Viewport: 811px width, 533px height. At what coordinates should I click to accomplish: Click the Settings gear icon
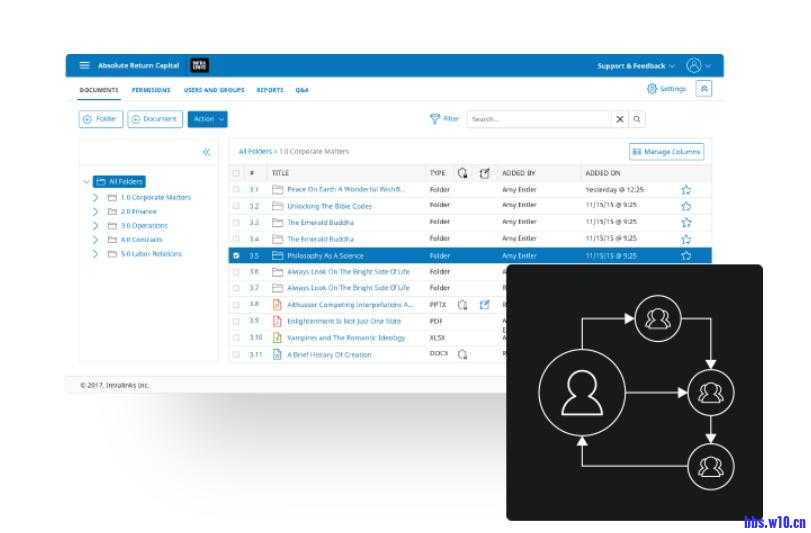coord(652,89)
